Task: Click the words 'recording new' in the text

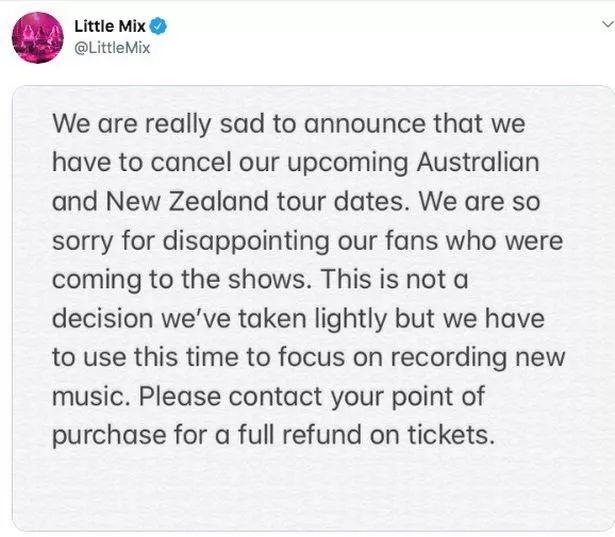Action: click(478, 359)
